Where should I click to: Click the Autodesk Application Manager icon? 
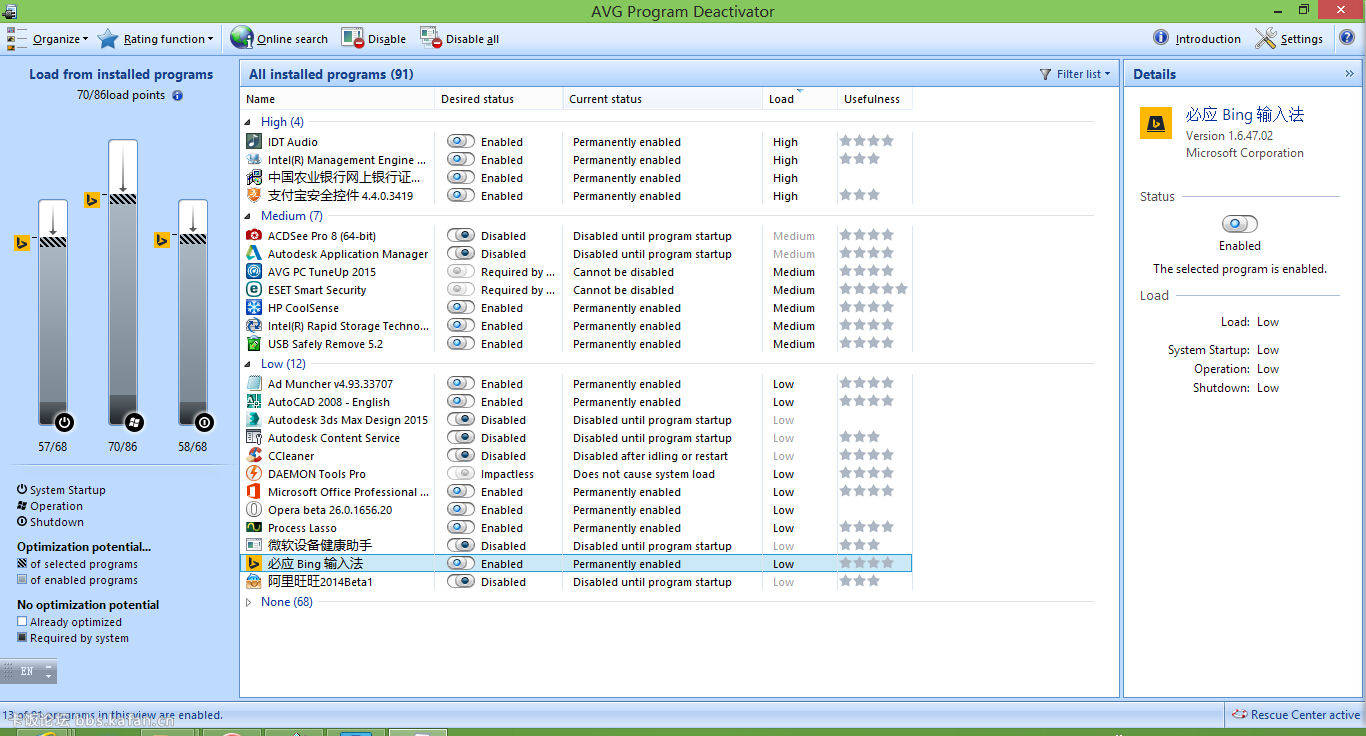click(x=254, y=254)
